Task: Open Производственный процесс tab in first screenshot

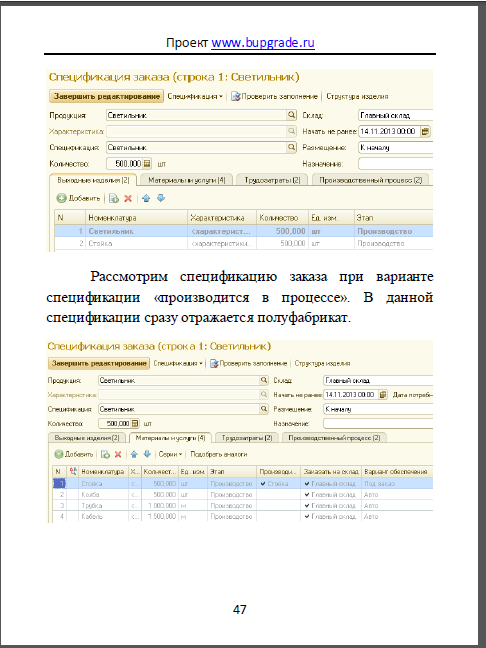Action: (370, 180)
